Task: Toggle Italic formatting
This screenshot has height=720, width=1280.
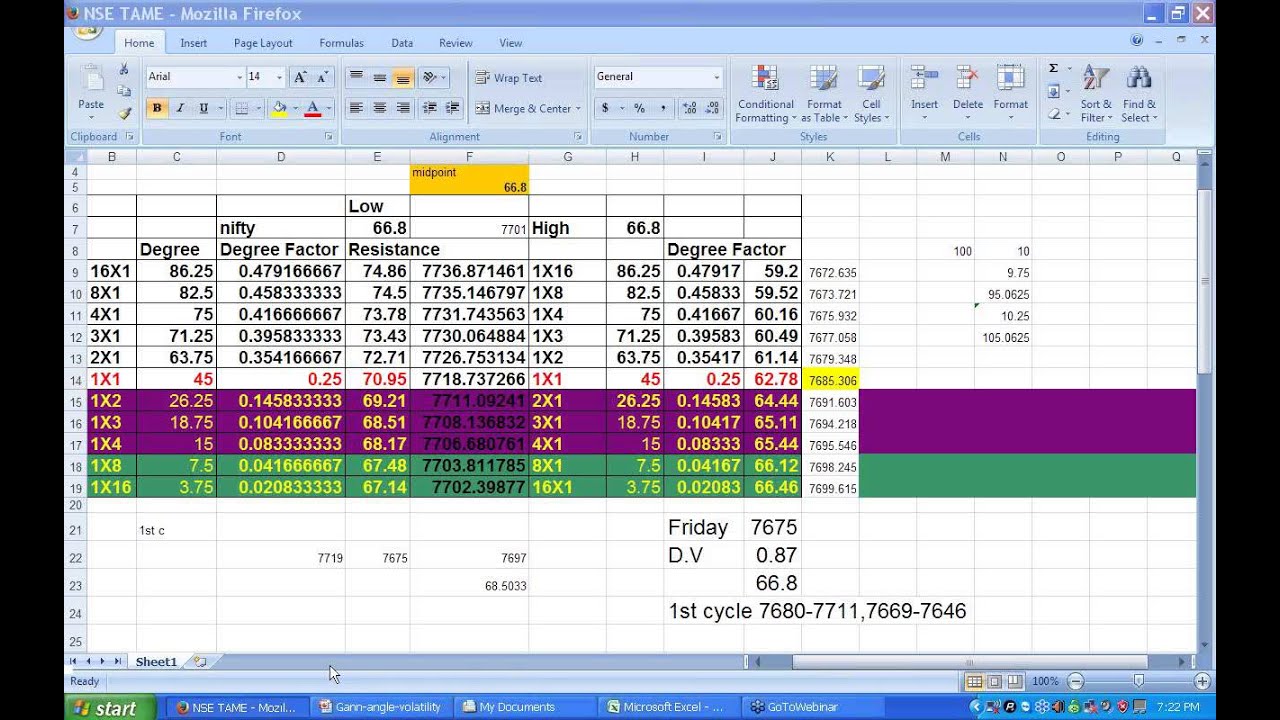Action: tap(180, 108)
